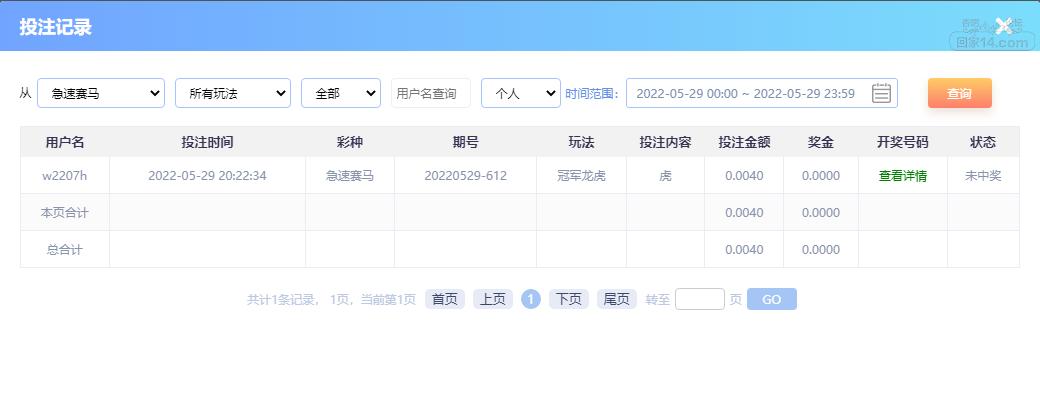Jump to 尾页 last page

click(617, 300)
